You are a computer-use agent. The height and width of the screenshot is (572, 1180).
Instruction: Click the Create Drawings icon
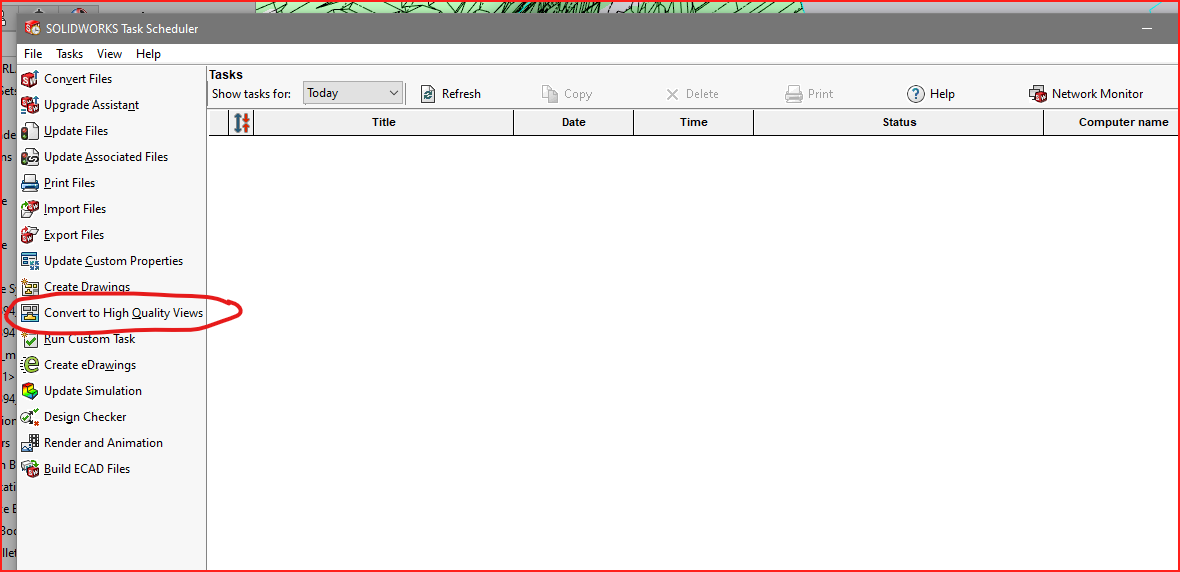[x=29, y=287]
